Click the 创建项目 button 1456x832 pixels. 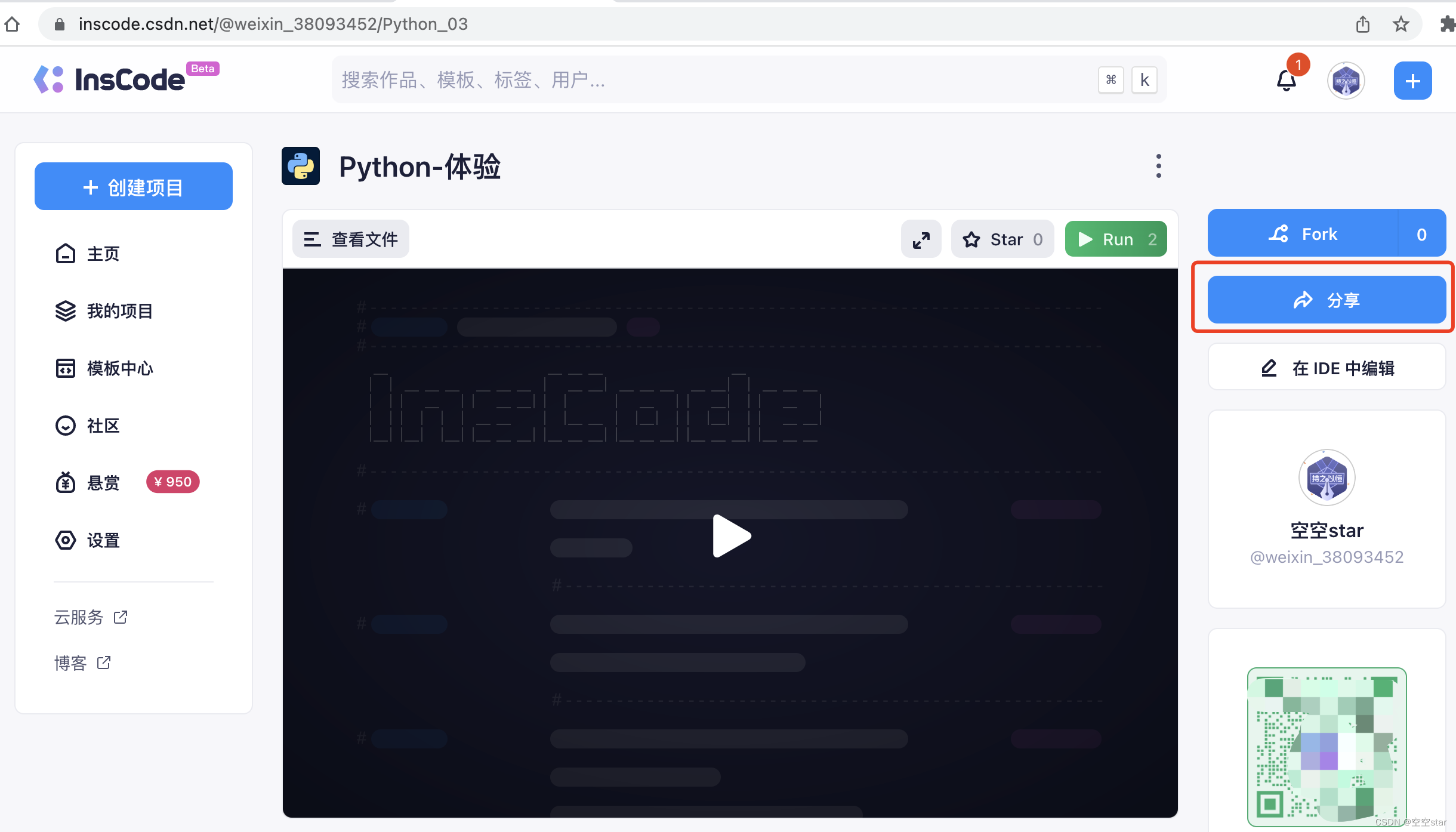pyautogui.click(x=133, y=186)
